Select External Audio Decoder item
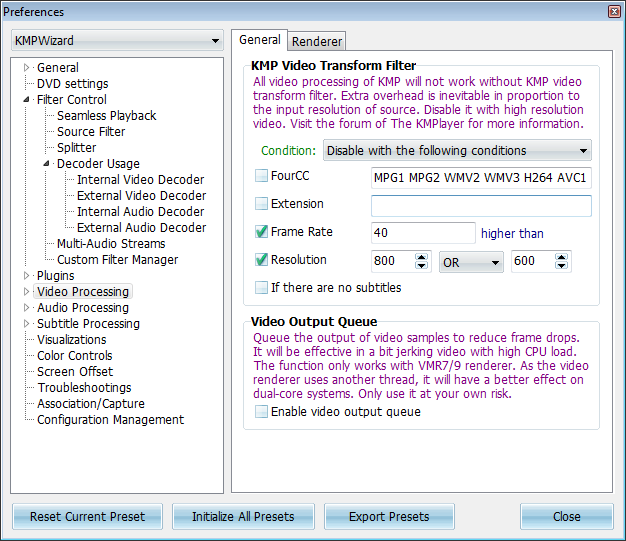This screenshot has width=626, height=541. click(x=142, y=227)
